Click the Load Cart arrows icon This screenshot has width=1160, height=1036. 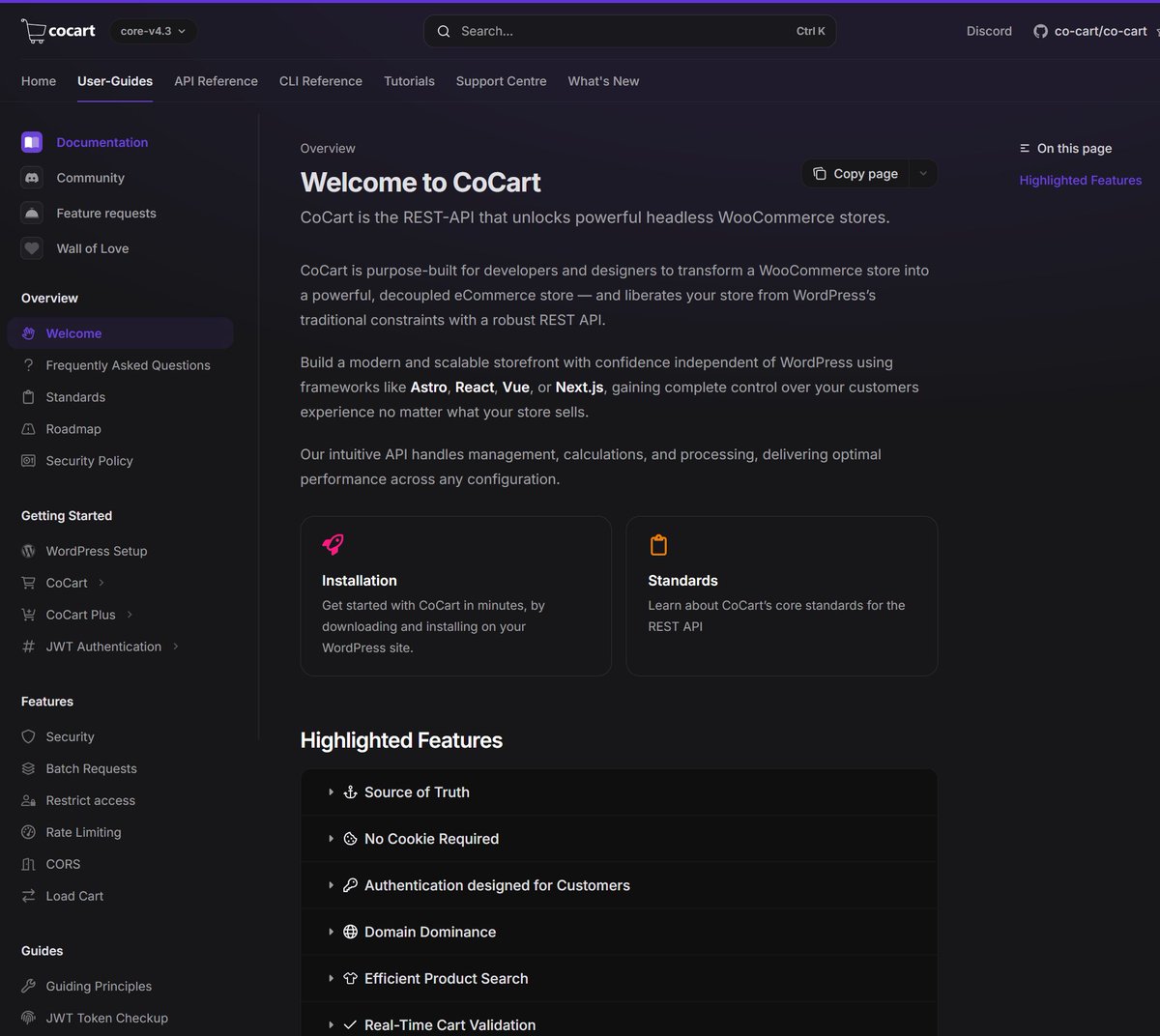(28, 896)
